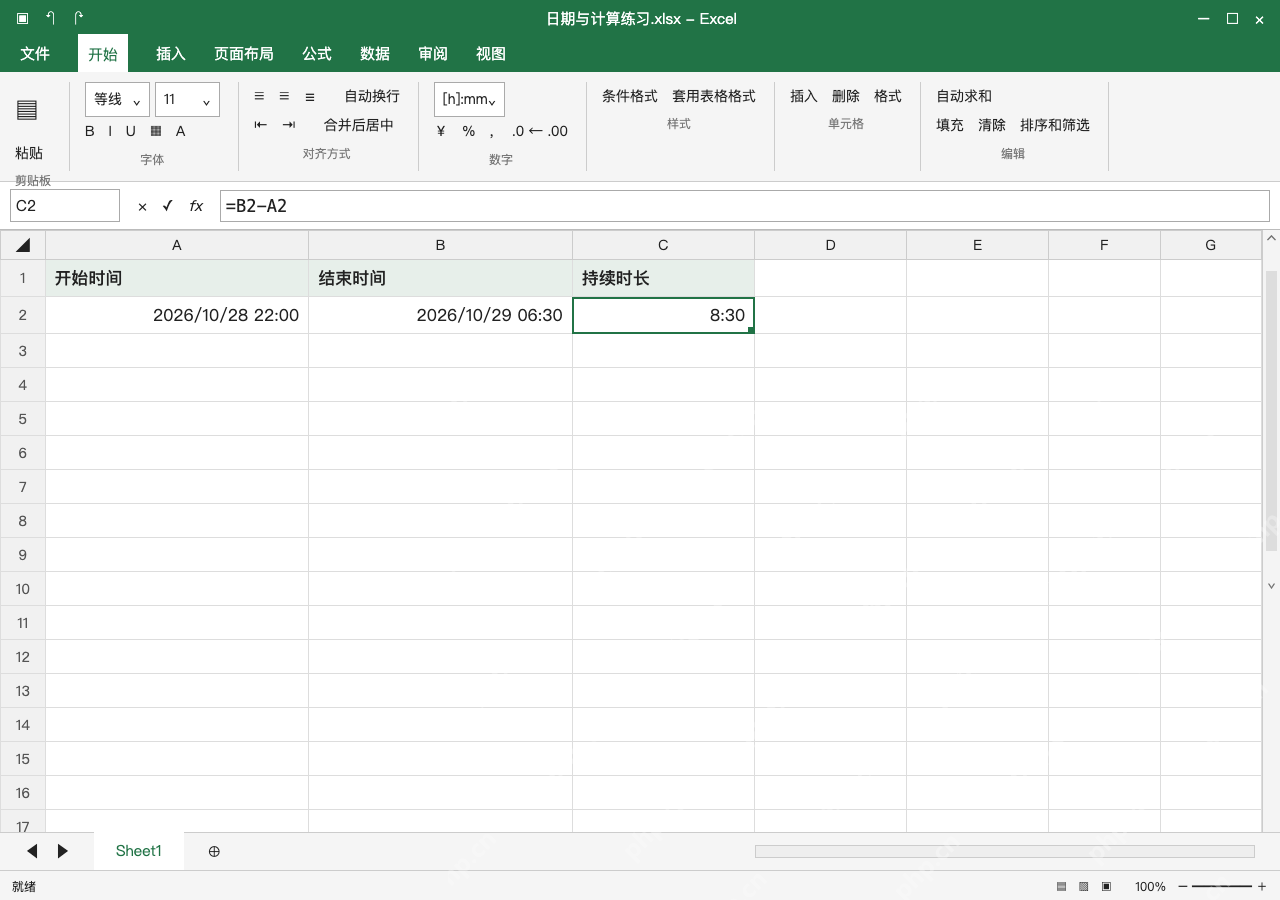Click 自动求和 (AutoSum) button

964,96
